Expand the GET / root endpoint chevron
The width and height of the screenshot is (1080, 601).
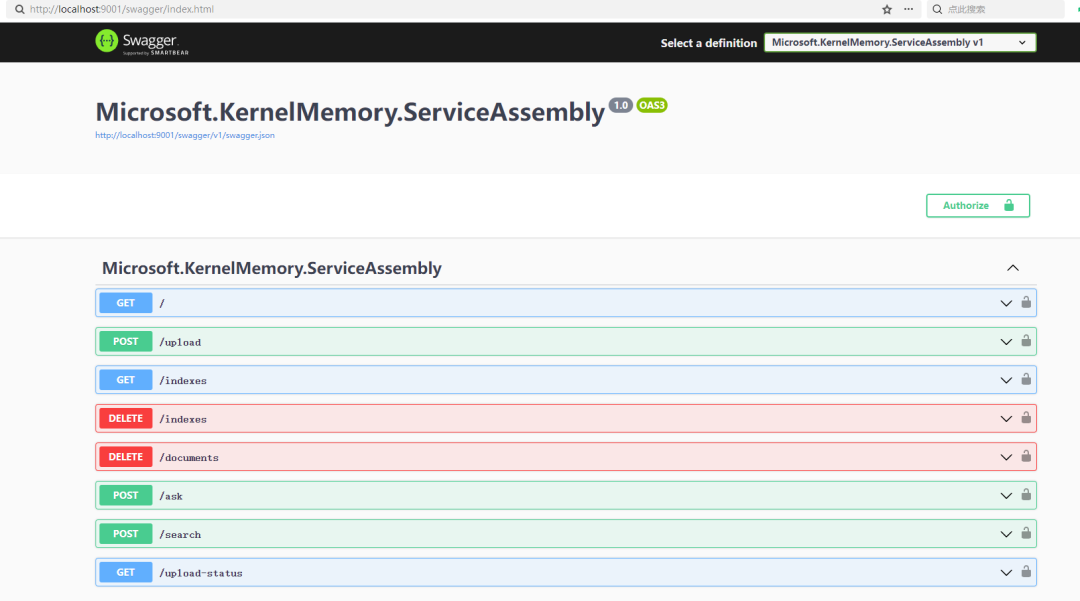coord(1006,303)
